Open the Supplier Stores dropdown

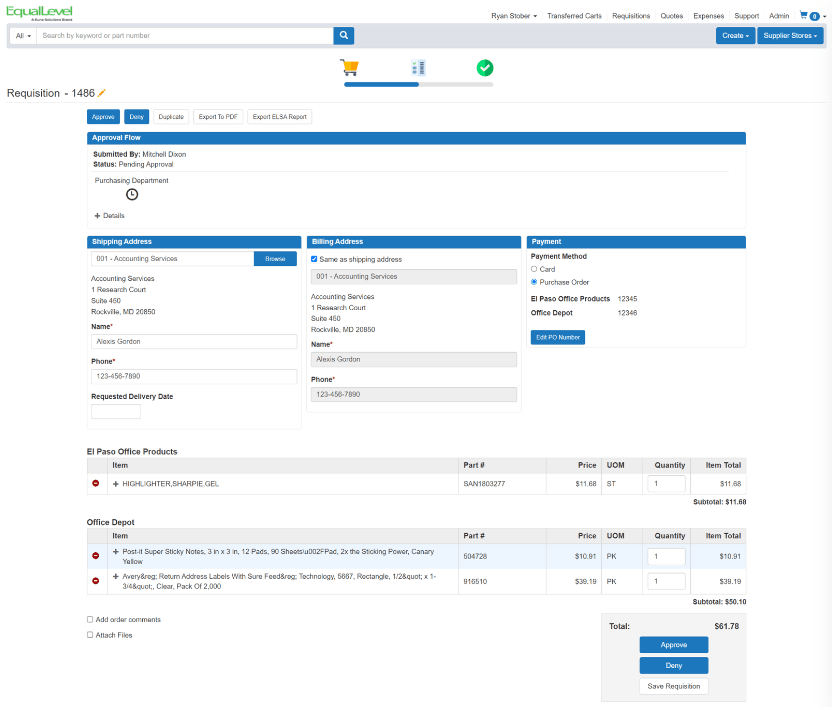tap(790, 36)
